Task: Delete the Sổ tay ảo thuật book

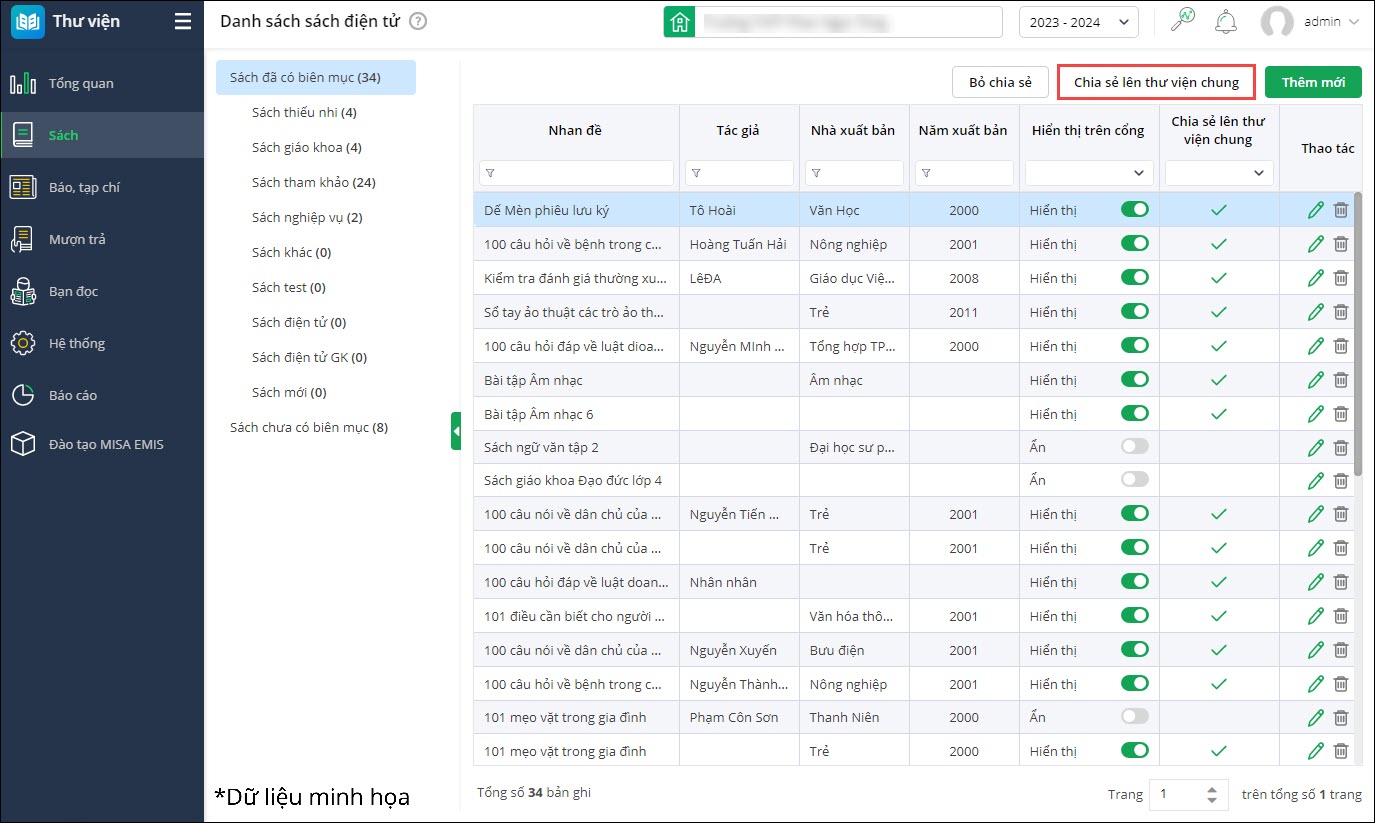Action: (1341, 312)
